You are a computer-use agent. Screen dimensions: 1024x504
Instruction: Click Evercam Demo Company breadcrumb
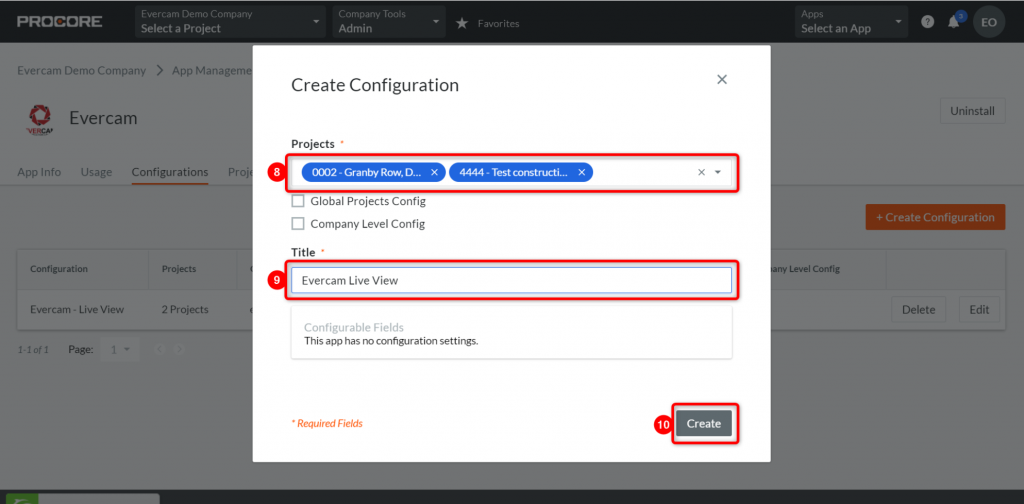coord(82,71)
